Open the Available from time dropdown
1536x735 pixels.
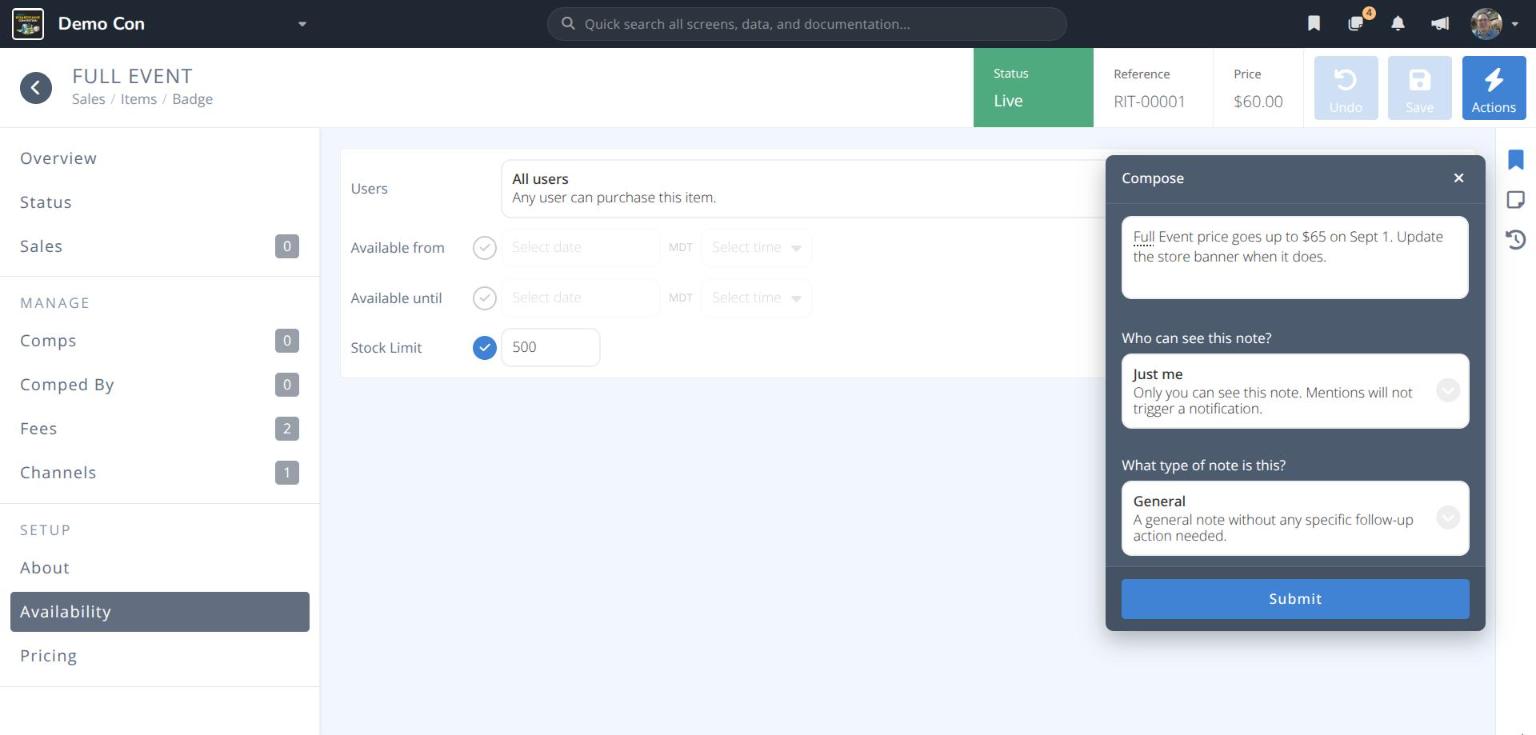pyautogui.click(x=756, y=247)
